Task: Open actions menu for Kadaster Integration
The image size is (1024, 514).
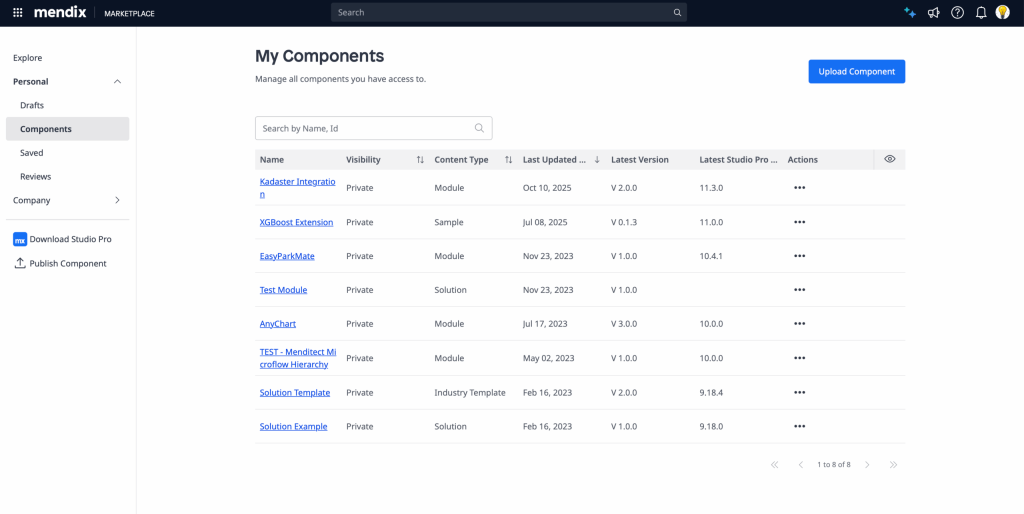Action: click(799, 188)
